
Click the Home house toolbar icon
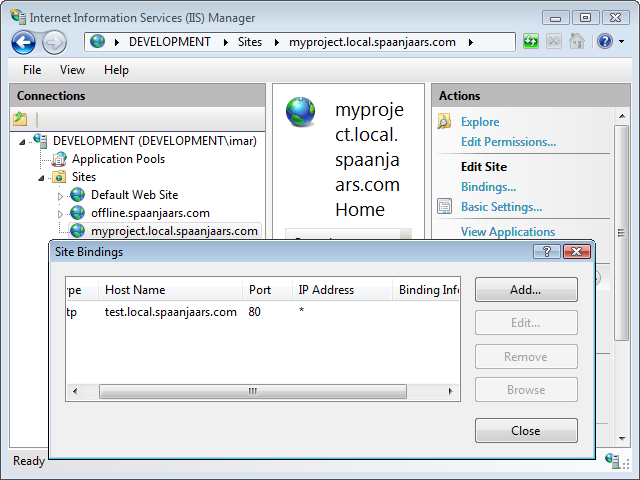[577, 42]
